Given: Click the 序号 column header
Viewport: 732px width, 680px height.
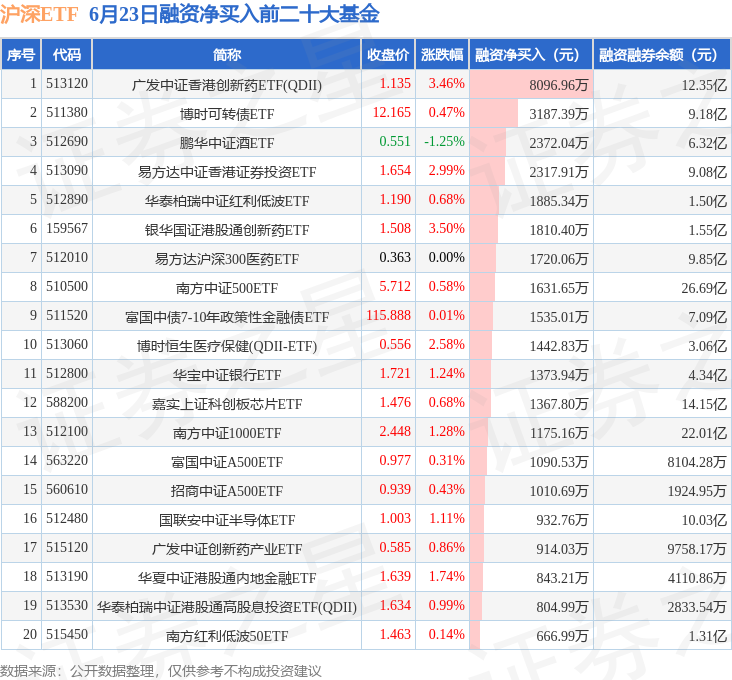Looking at the screenshot, I should [21, 55].
